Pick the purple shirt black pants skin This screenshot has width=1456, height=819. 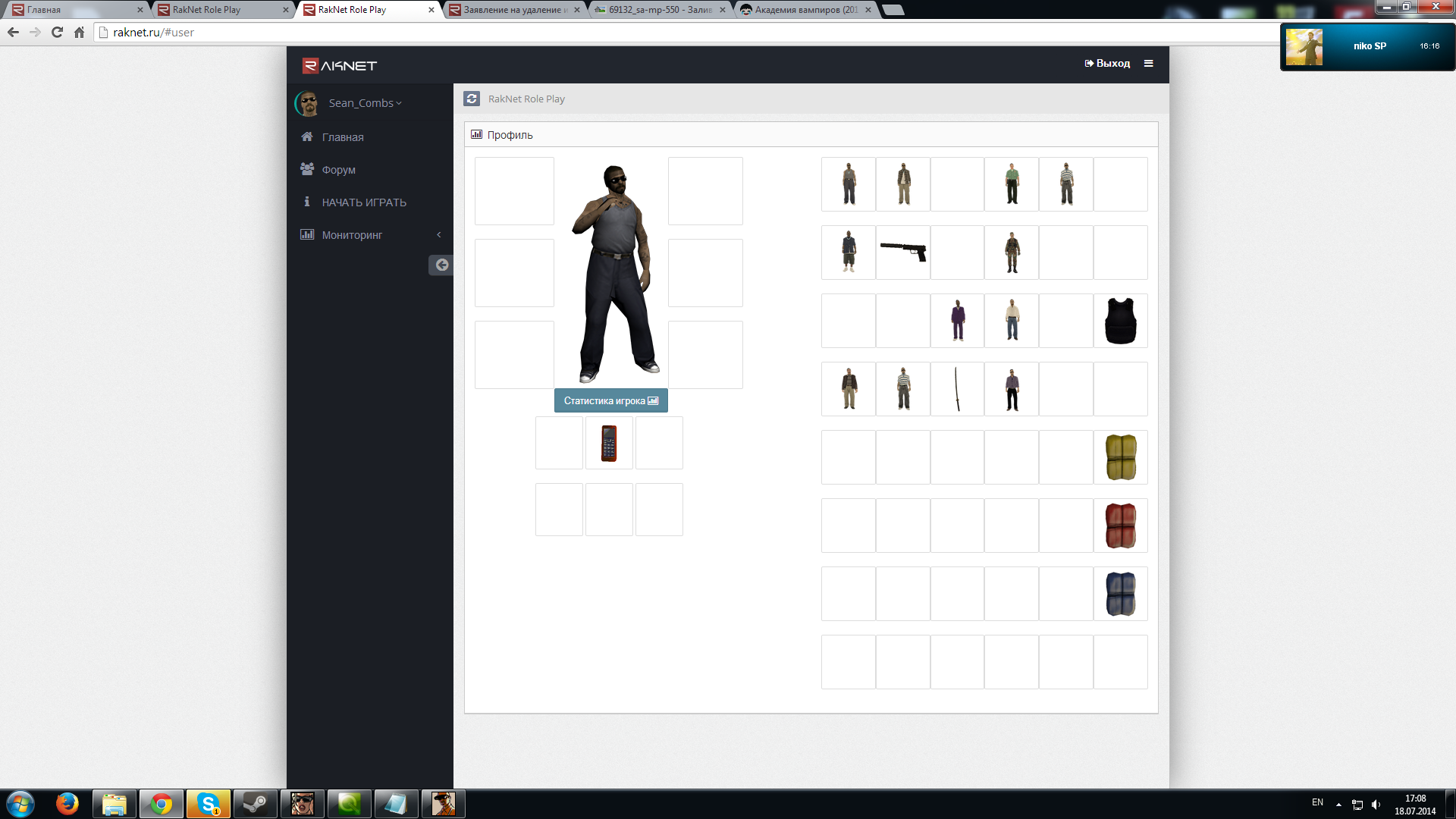click(x=1012, y=389)
